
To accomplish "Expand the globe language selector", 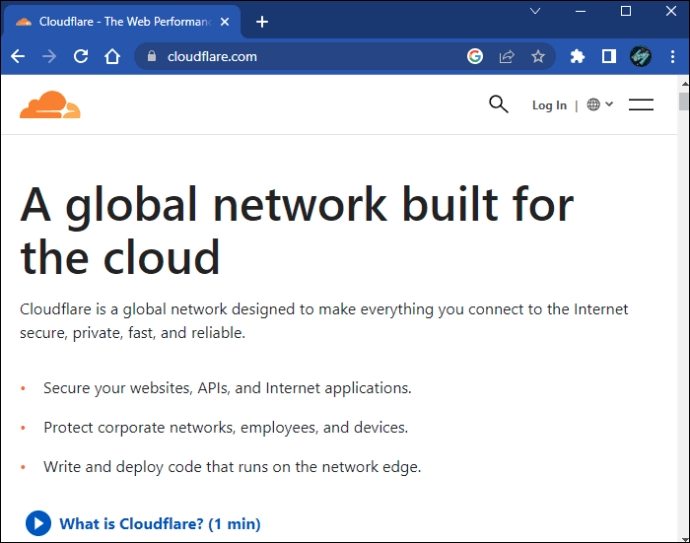I will [x=600, y=104].
